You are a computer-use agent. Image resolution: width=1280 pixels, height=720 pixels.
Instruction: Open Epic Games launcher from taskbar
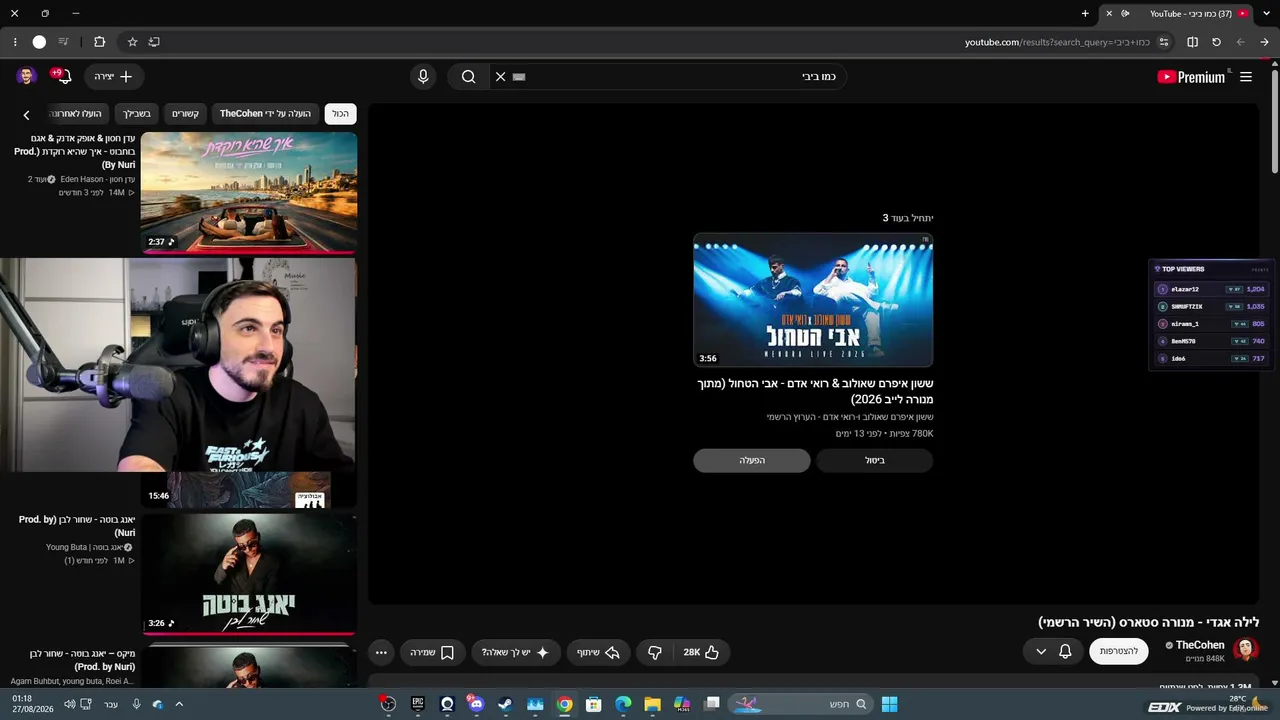pyautogui.click(x=417, y=704)
